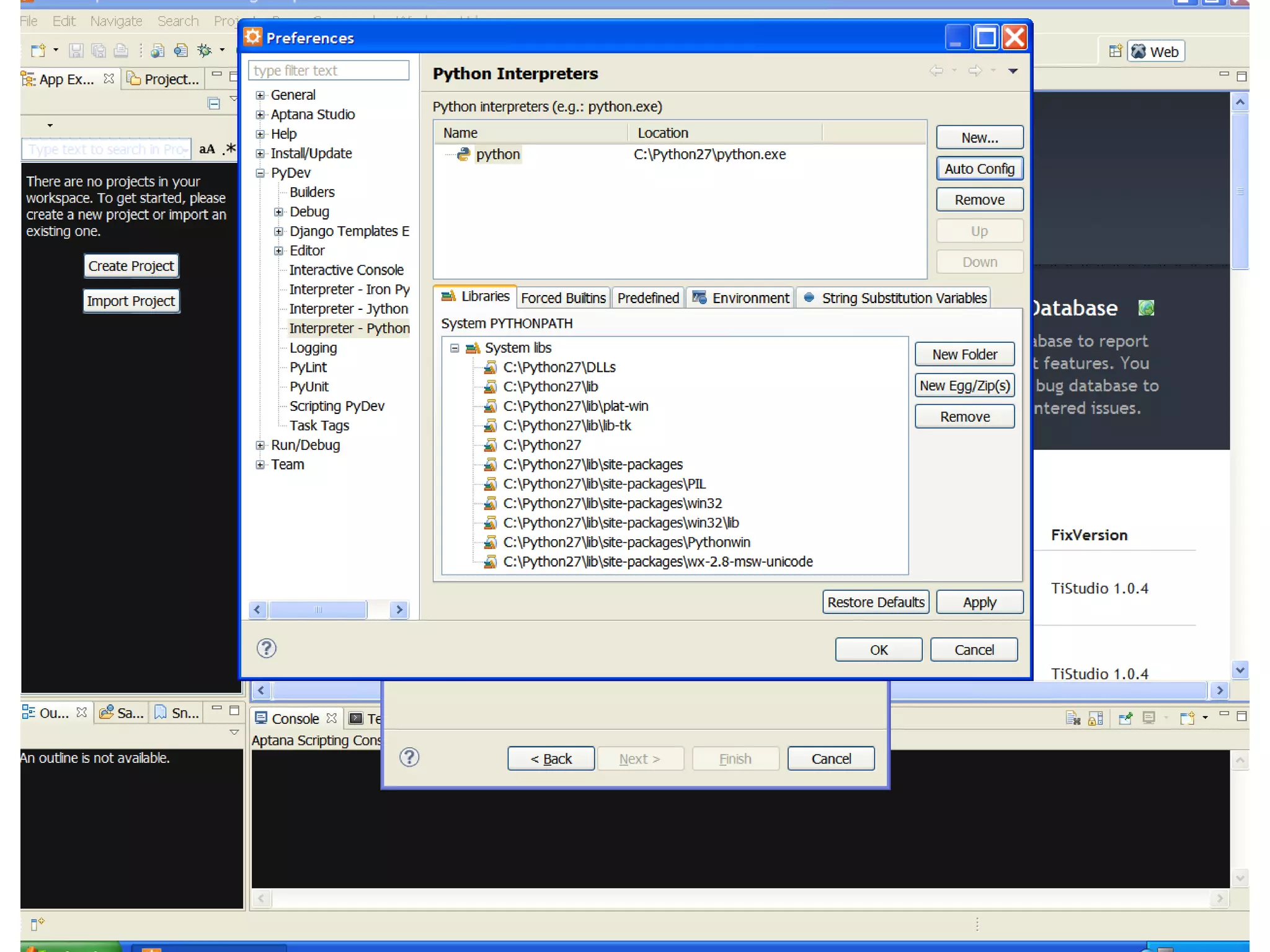Minimize the Console panel
The image size is (1270, 952).
[x=1223, y=715]
